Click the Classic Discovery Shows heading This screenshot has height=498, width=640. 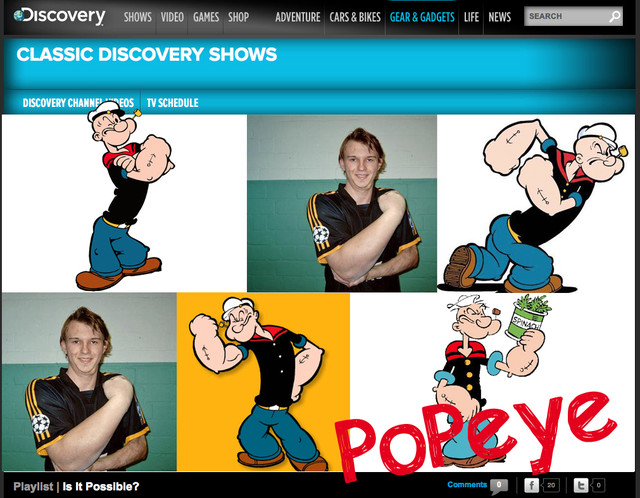pyautogui.click(x=147, y=54)
